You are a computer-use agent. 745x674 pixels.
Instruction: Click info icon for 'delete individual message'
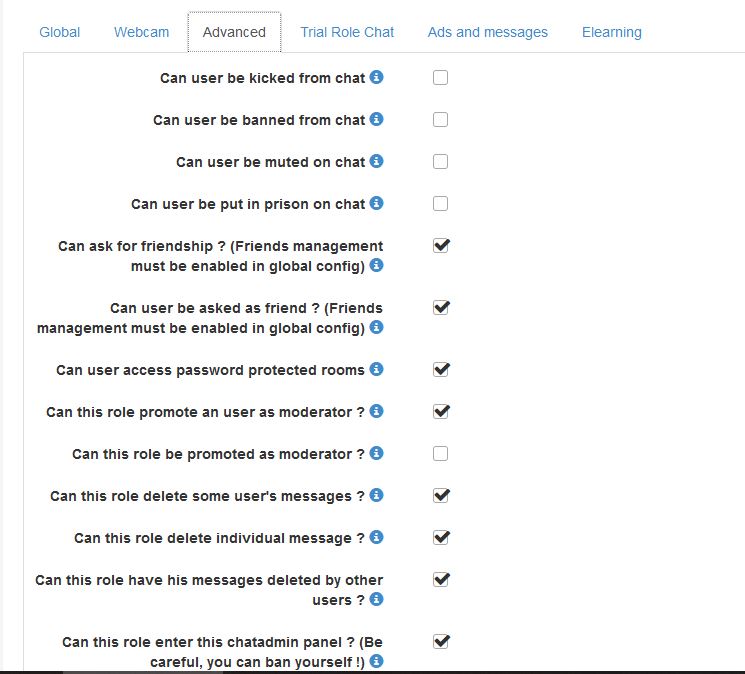pos(377,537)
